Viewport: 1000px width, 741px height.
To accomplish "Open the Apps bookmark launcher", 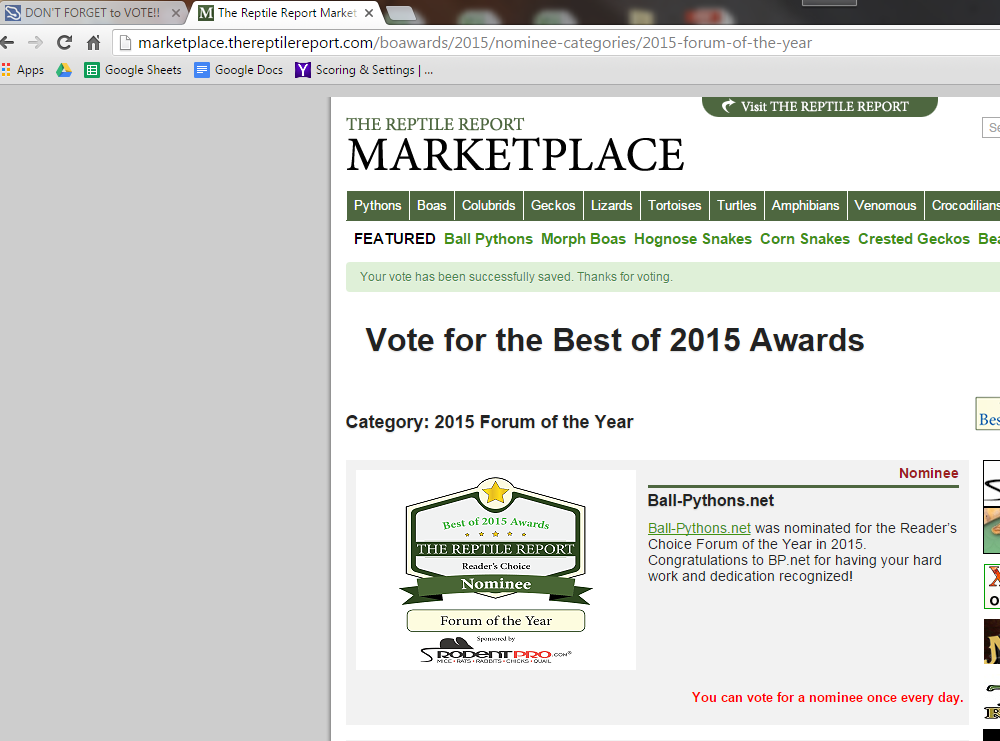I will click(x=23, y=70).
